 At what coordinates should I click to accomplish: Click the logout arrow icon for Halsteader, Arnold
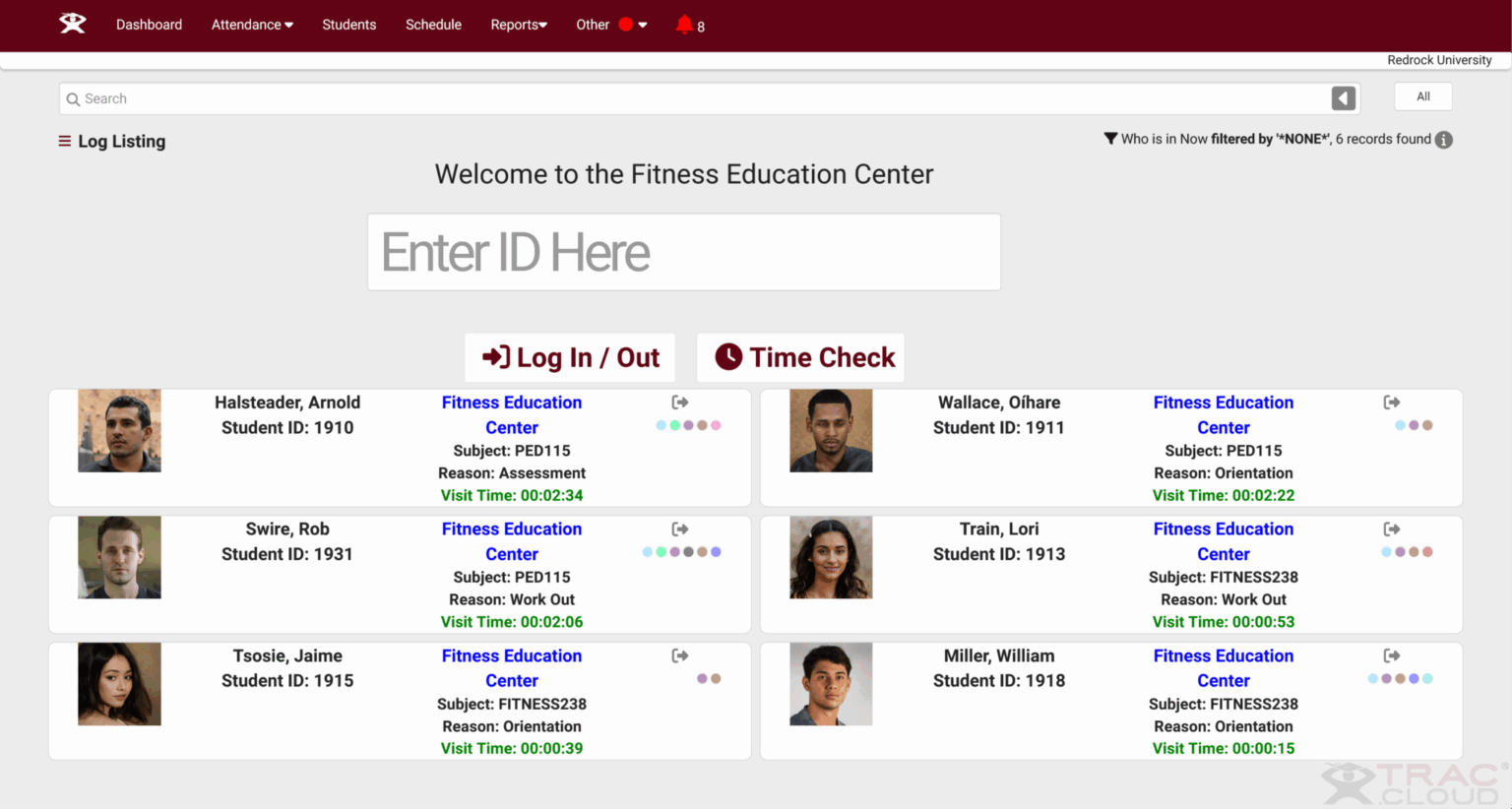680,403
